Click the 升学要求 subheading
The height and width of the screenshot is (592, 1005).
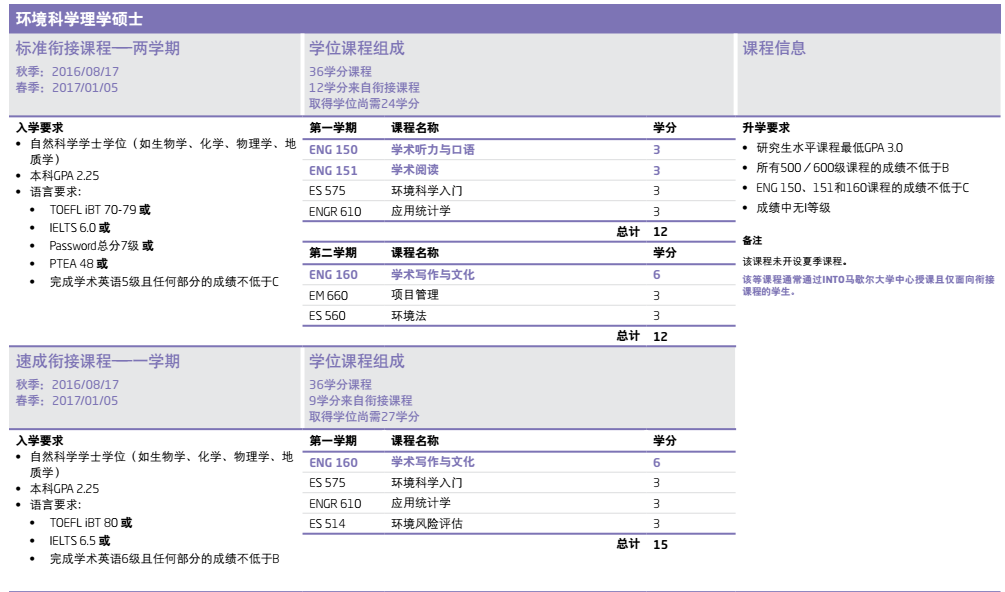click(765, 128)
